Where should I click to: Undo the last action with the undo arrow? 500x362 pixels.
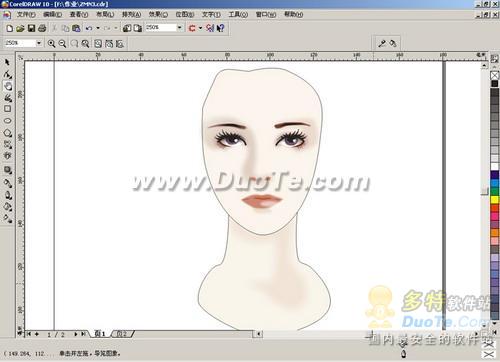pos(89,28)
